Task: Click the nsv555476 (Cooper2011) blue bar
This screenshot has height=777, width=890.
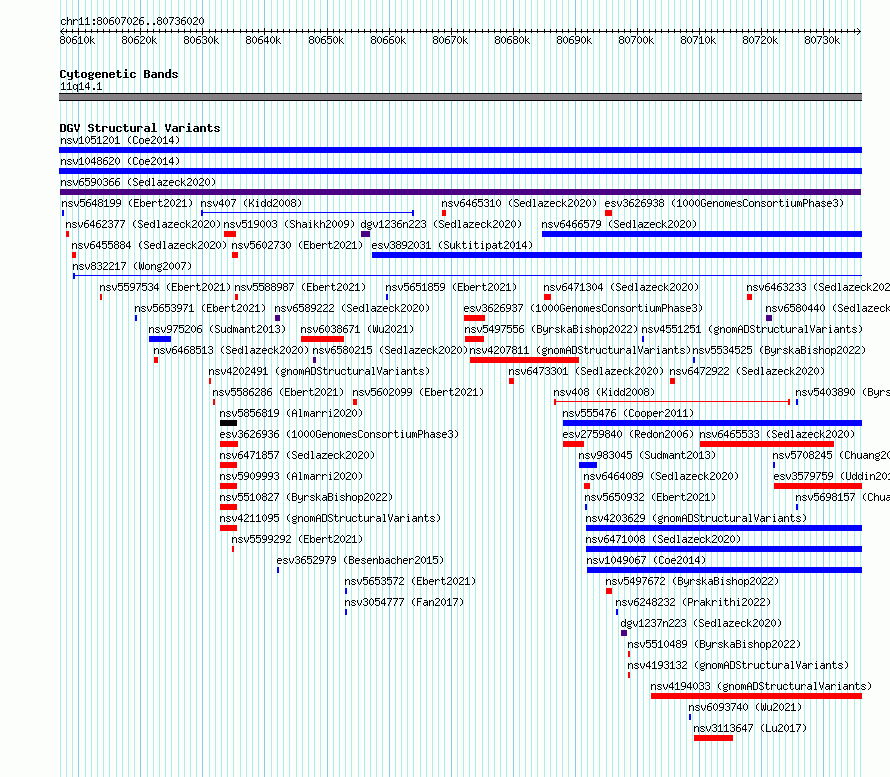Action: [712, 423]
